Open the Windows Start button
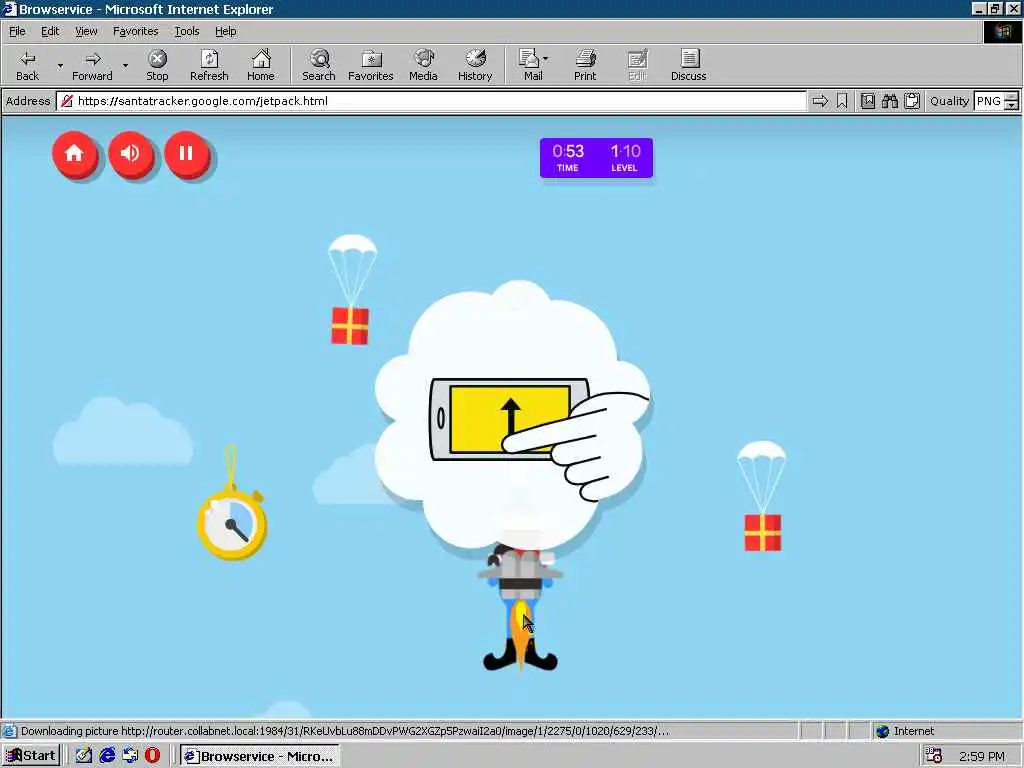This screenshot has width=1024, height=768. 31,756
